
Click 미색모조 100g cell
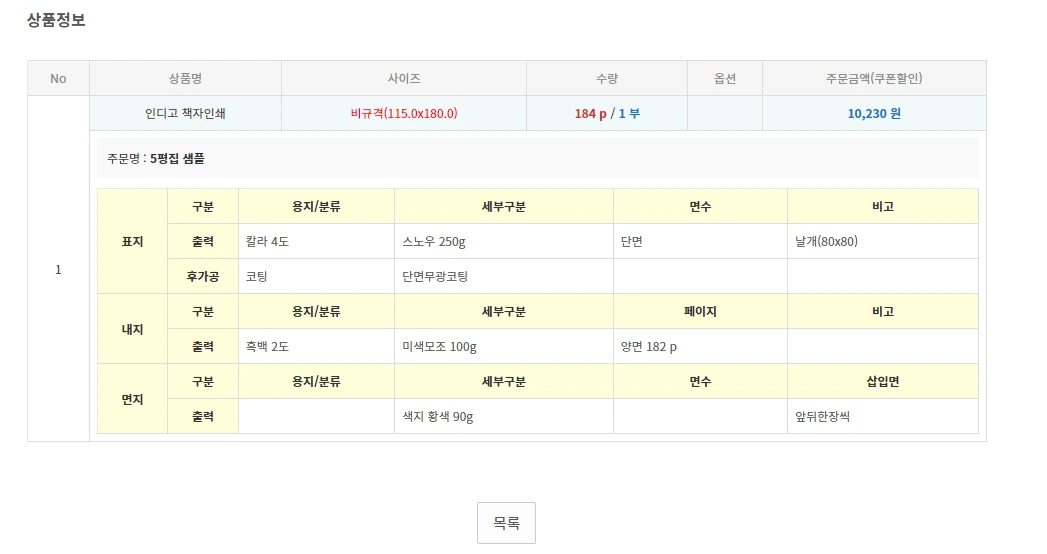tap(504, 346)
